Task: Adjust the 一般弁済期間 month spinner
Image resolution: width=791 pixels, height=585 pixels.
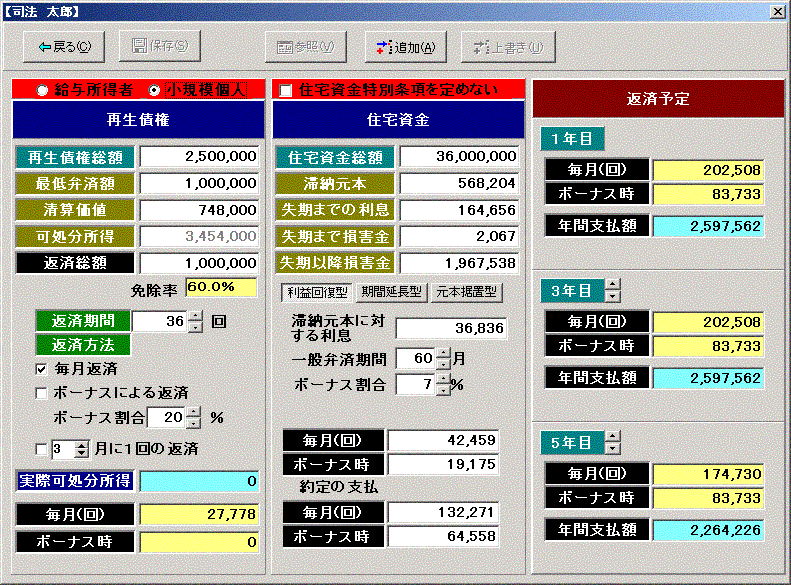Action: click(443, 358)
